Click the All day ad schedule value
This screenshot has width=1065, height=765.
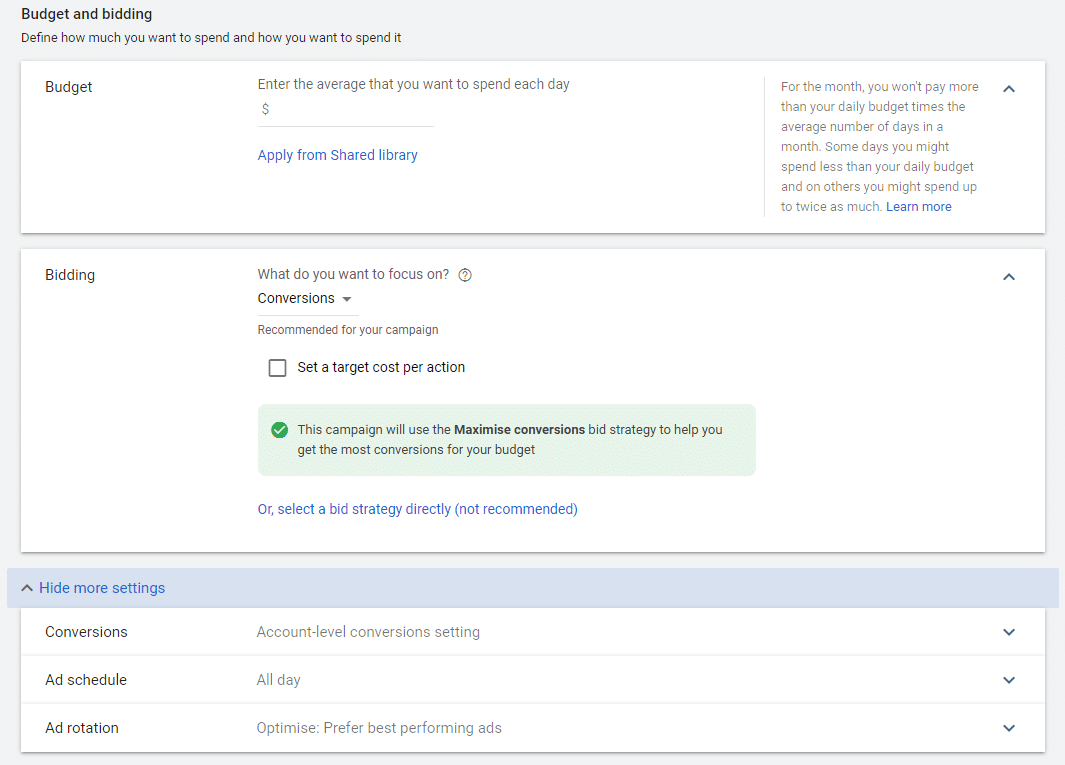[x=278, y=680]
